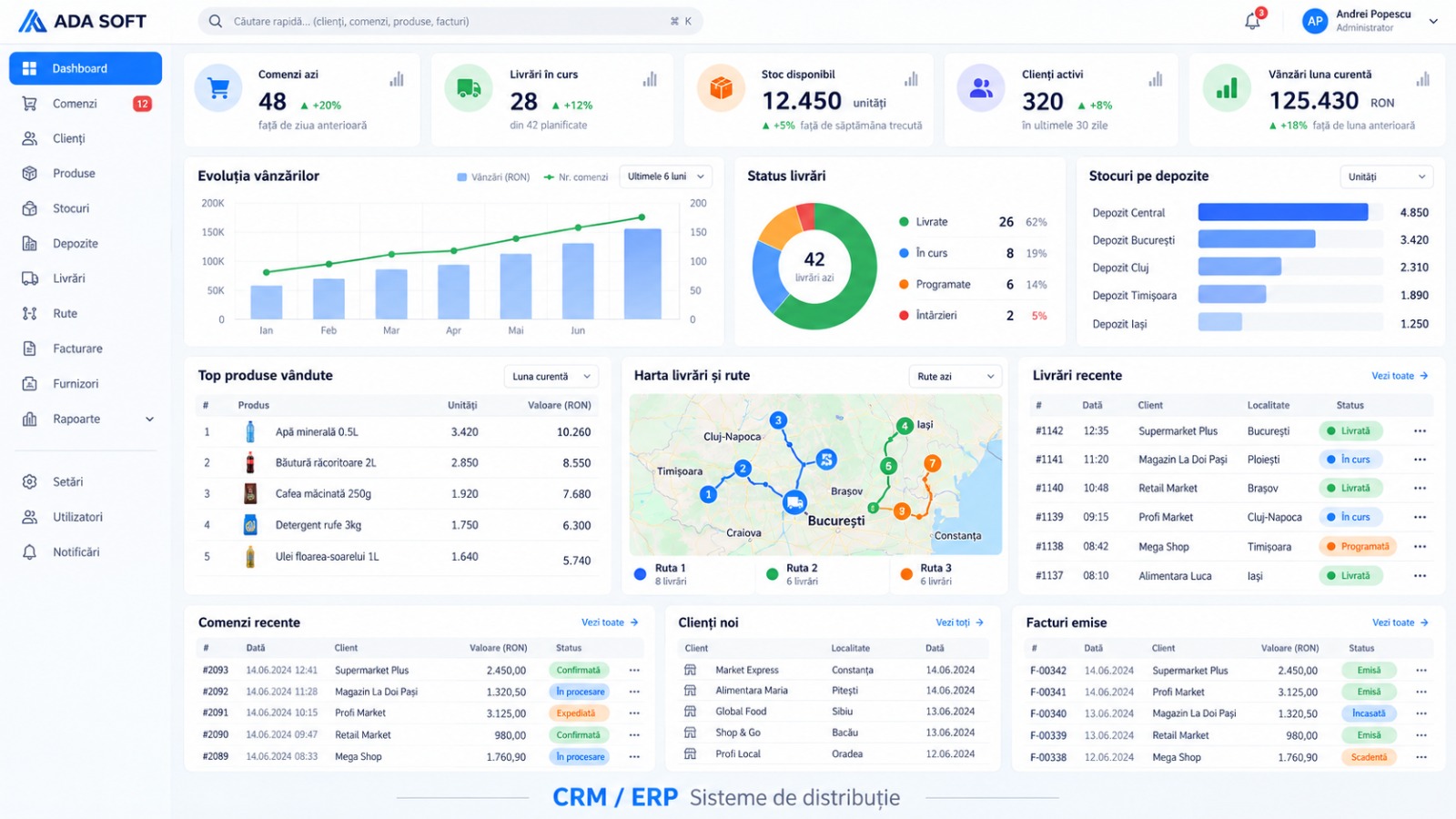
Task: Expand the Rapoarte sidebar menu
Action: [86, 420]
